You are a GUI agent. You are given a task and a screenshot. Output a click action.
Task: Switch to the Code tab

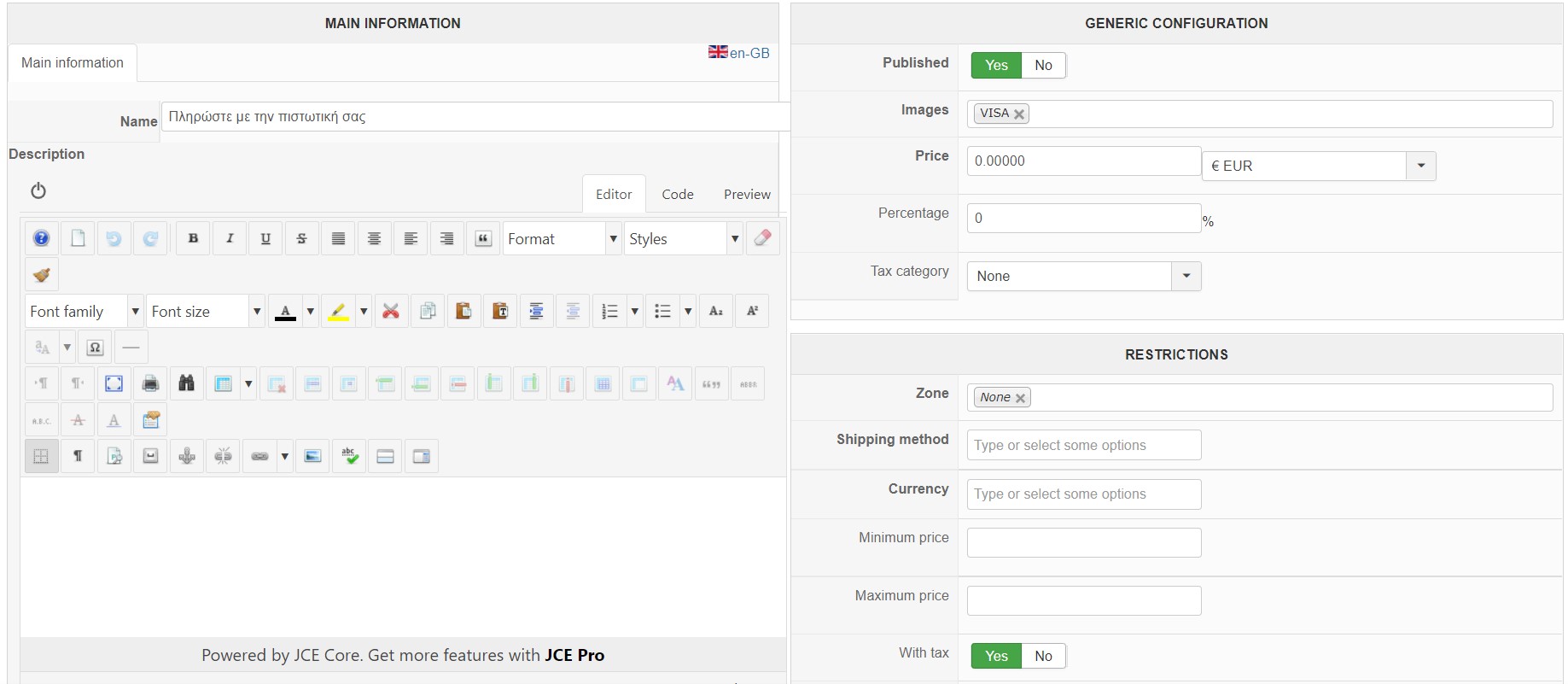(678, 195)
